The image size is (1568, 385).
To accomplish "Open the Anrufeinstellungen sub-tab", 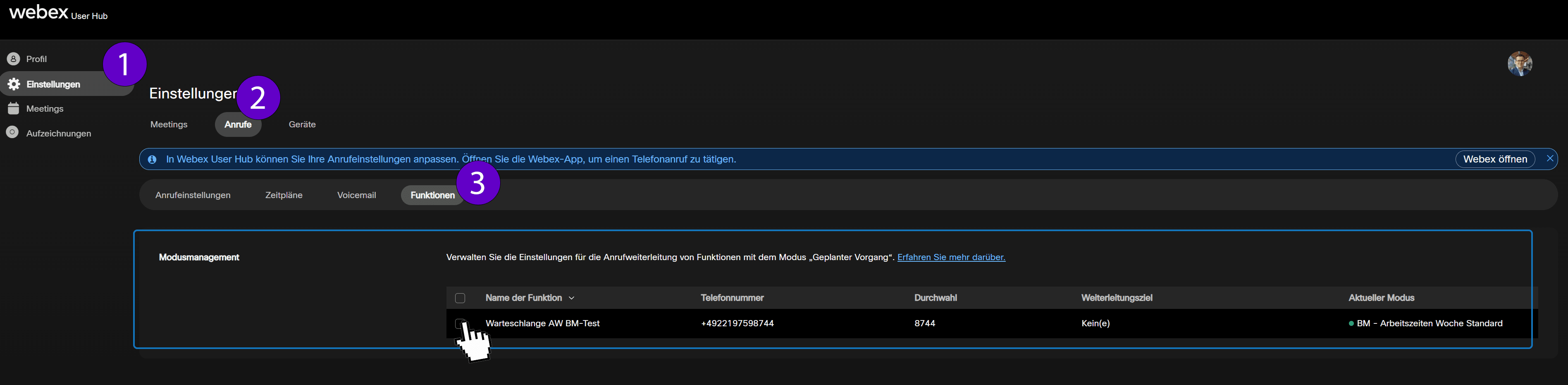I will 193,195.
